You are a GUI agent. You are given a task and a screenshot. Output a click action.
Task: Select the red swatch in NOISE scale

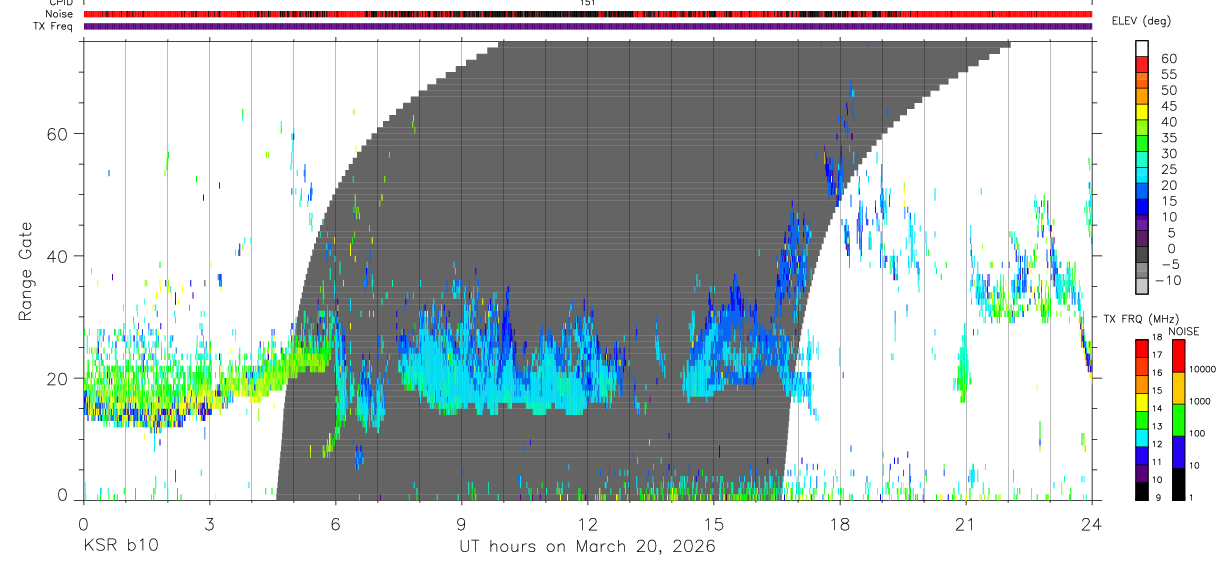(x=1178, y=356)
